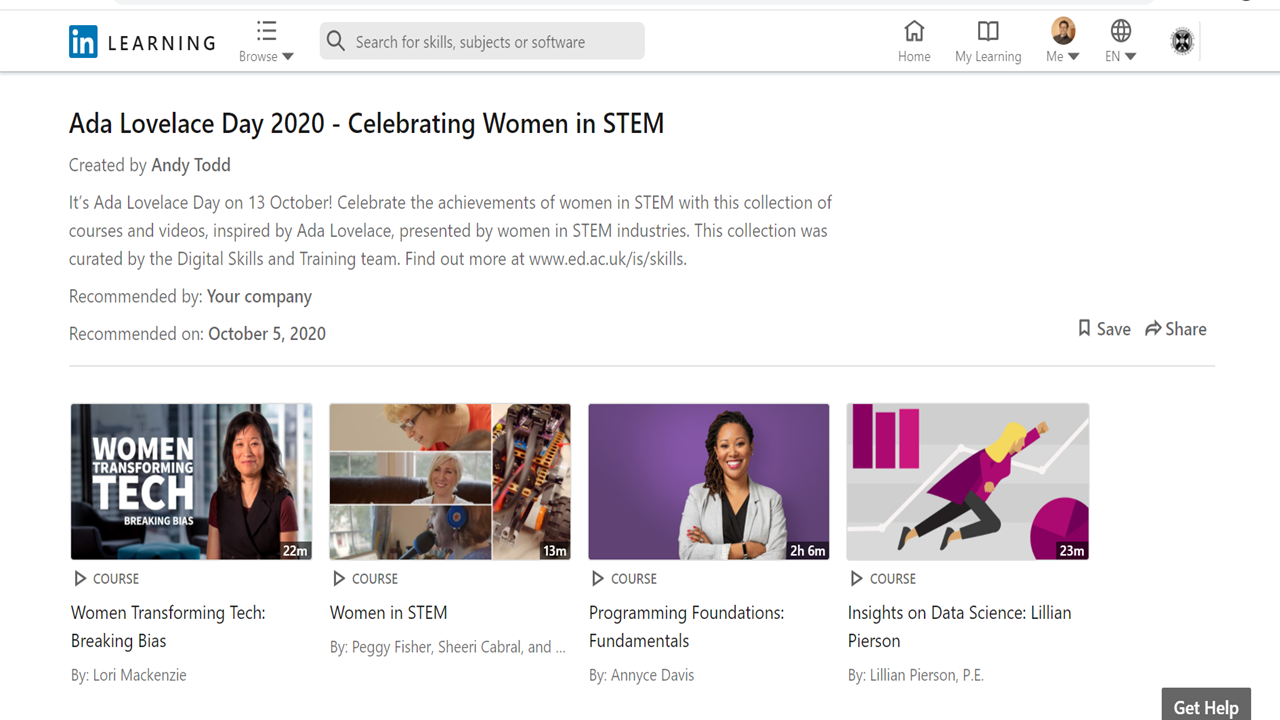Screen dimensions: 1280x720
Task: Click COURSE label under Programming Foundations thumbnail
Action: pyautogui.click(x=634, y=578)
